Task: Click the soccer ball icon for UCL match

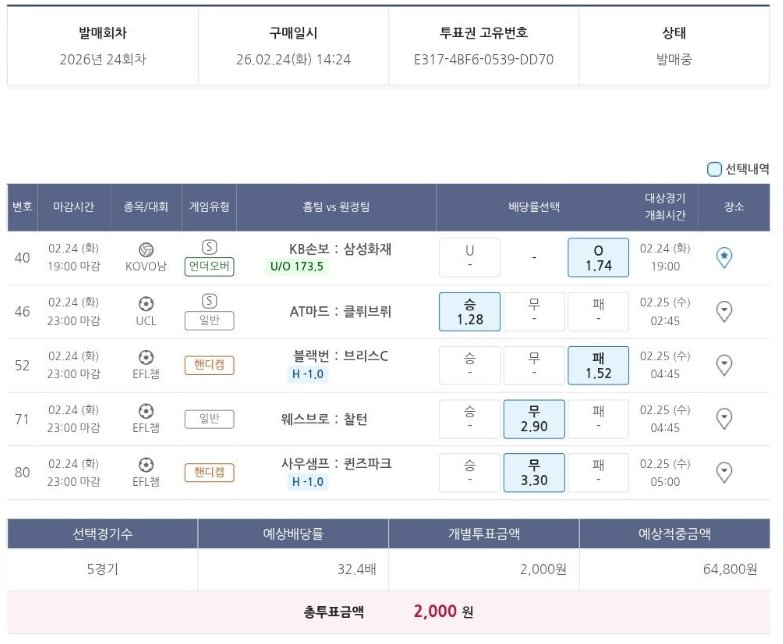Action: (147, 302)
